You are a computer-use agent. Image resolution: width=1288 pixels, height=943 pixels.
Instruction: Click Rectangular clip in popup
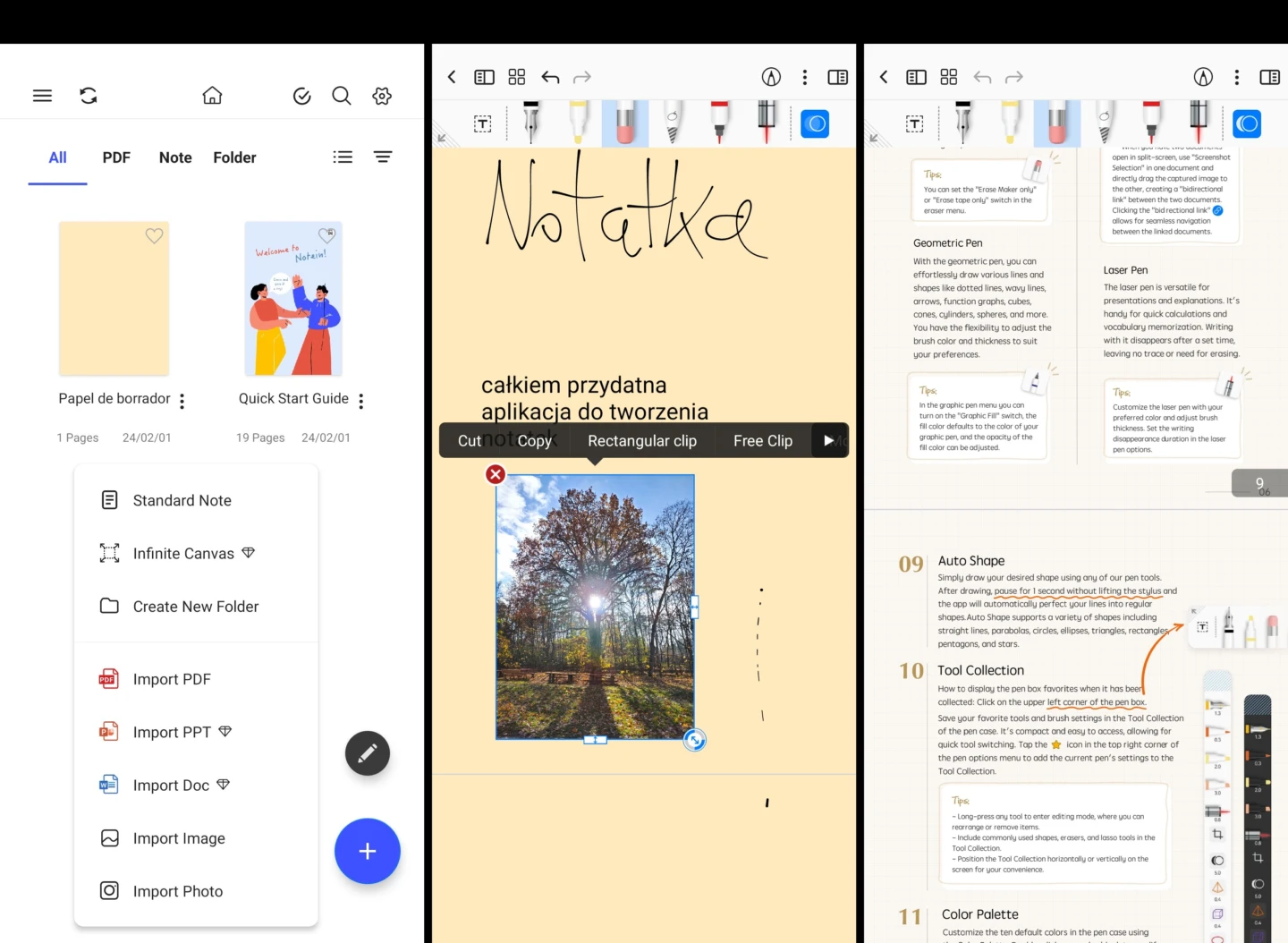(642, 441)
